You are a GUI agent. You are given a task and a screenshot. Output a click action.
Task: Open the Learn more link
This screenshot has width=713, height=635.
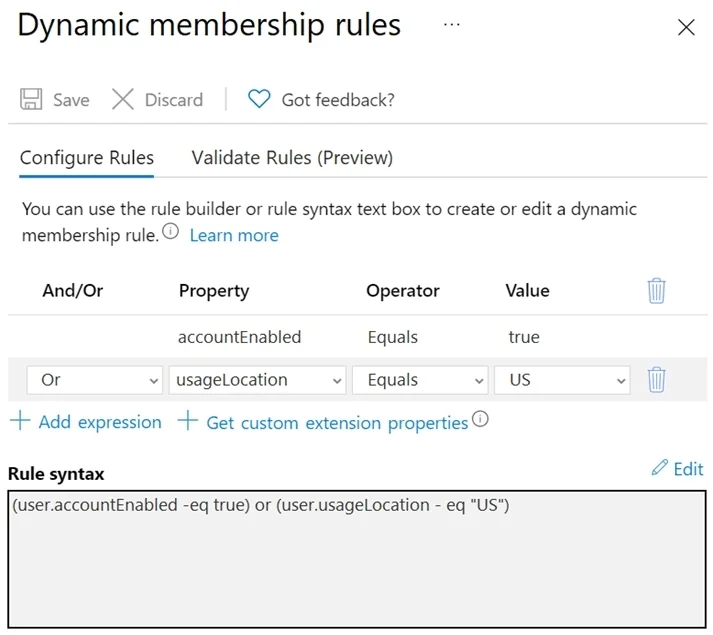pos(234,235)
